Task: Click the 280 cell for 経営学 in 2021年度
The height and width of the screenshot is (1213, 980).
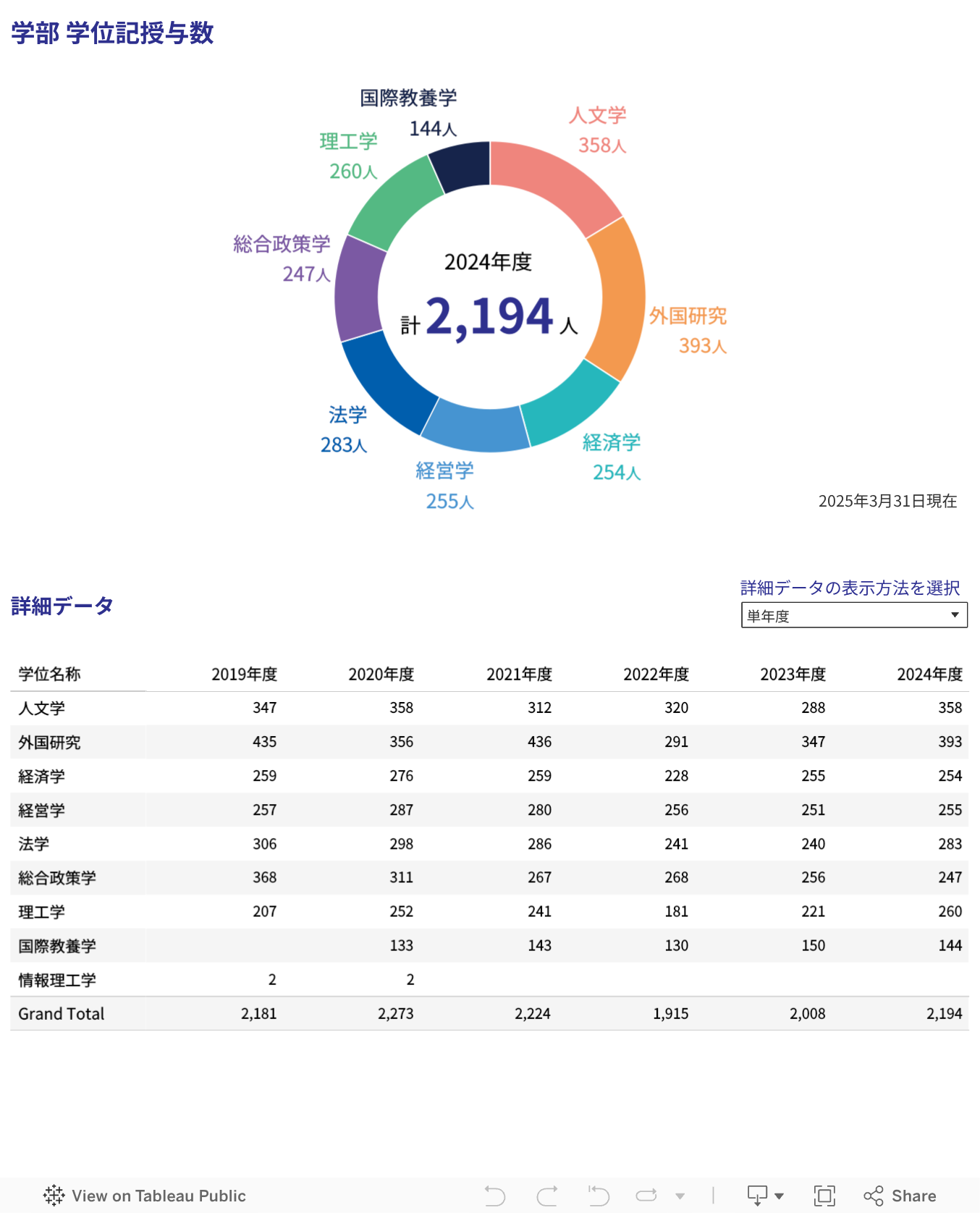Action: (x=539, y=810)
